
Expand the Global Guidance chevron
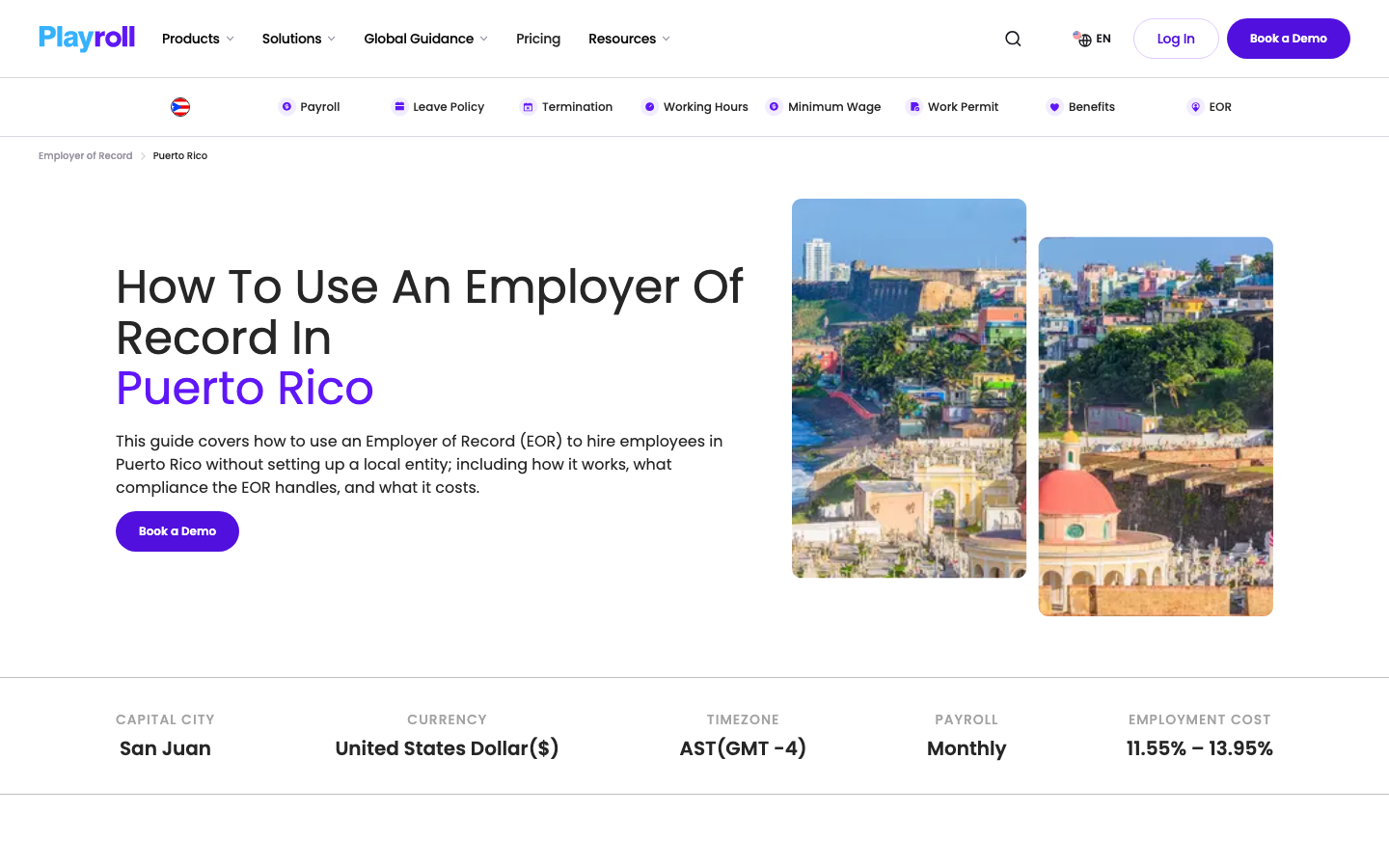[x=483, y=39]
